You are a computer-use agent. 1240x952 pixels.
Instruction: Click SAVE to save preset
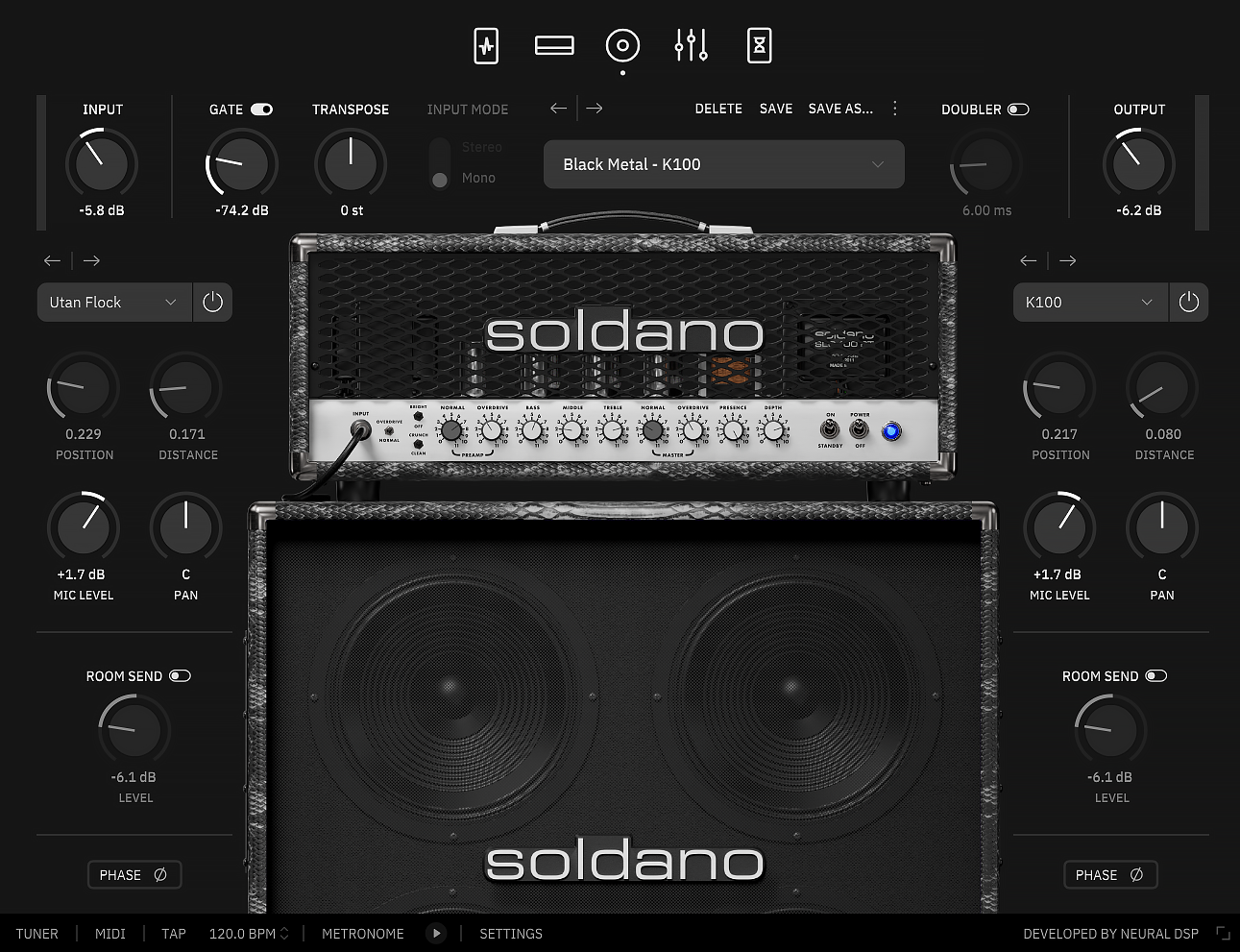[776, 109]
